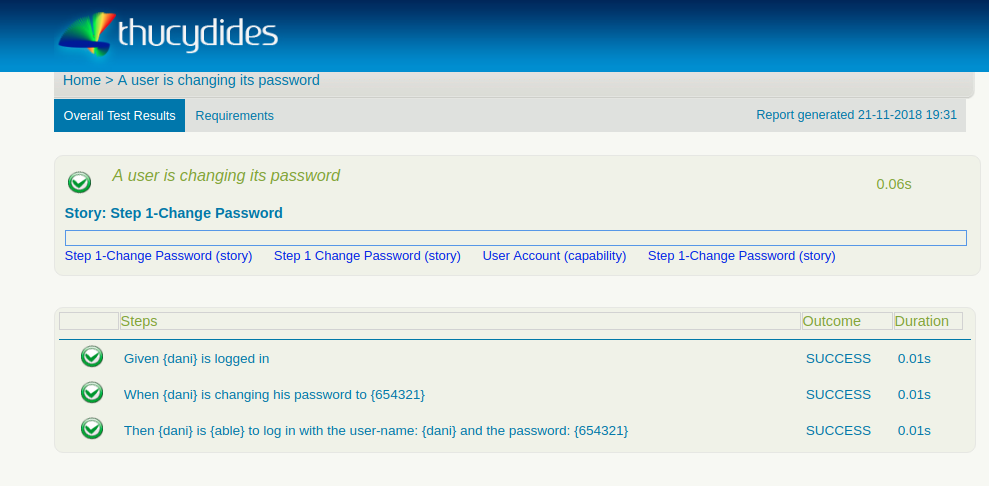Select the 'When {dani} is changing his password' step
989x486 pixels.
[274, 395]
